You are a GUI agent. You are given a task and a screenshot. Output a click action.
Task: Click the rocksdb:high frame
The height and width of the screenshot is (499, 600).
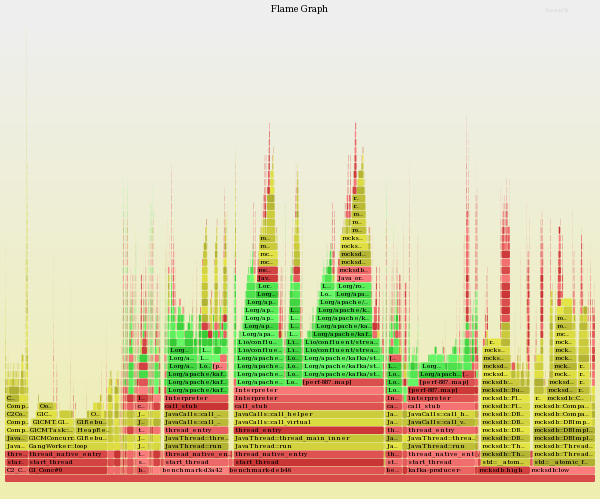[x=504, y=470]
